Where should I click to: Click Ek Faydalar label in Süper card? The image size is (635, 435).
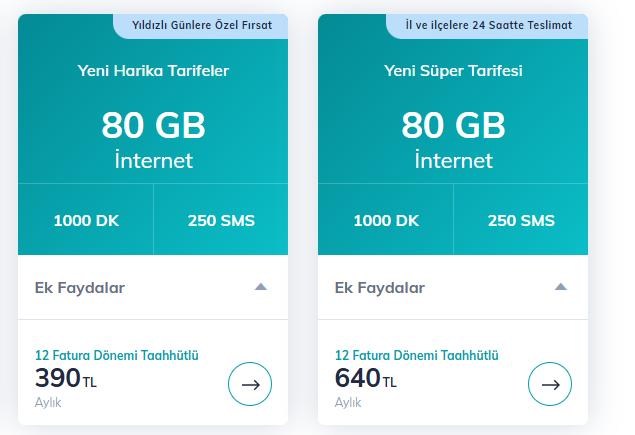[380, 288]
